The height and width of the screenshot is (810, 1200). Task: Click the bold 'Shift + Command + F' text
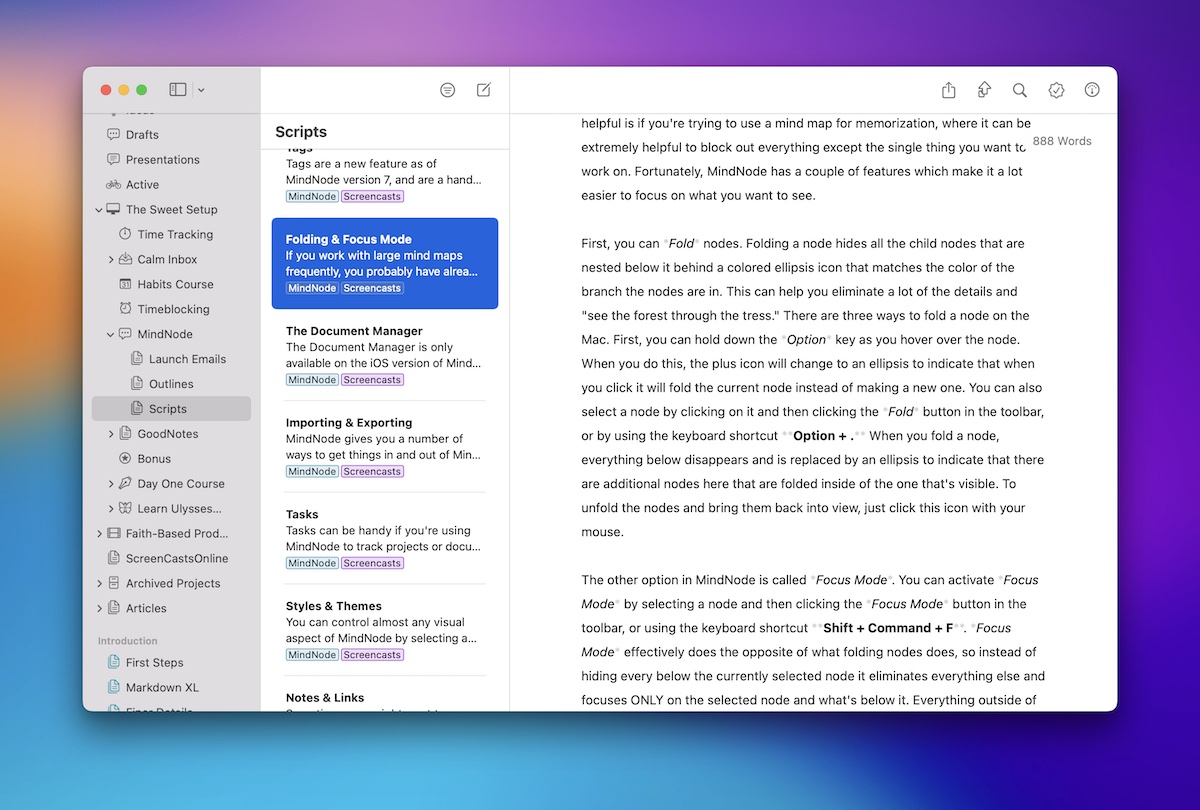[x=888, y=628]
